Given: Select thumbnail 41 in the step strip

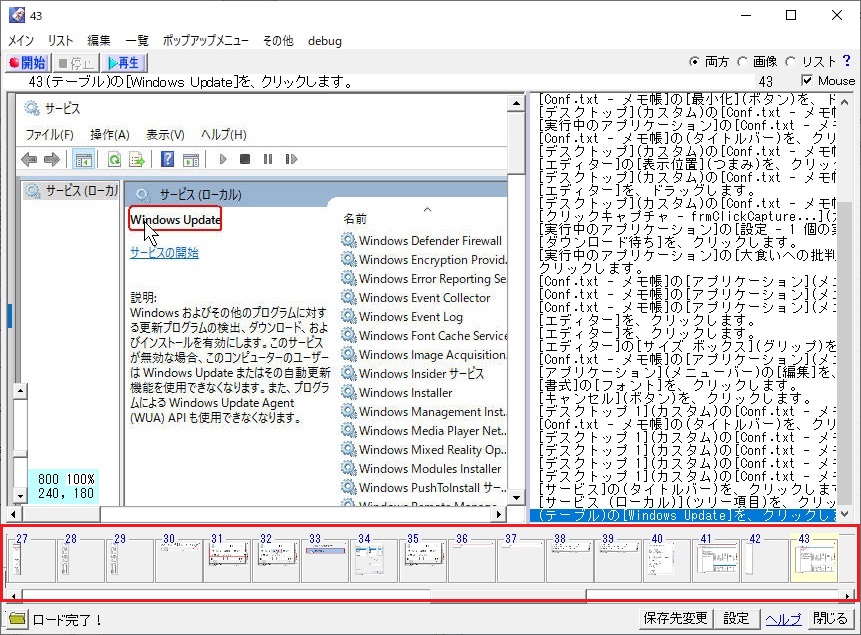Looking at the screenshot, I should pos(716,558).
